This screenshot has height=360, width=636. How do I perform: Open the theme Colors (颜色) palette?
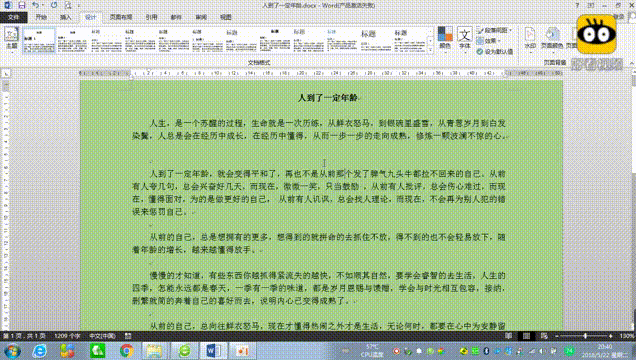pyautogui.click(x=445, y=38)
